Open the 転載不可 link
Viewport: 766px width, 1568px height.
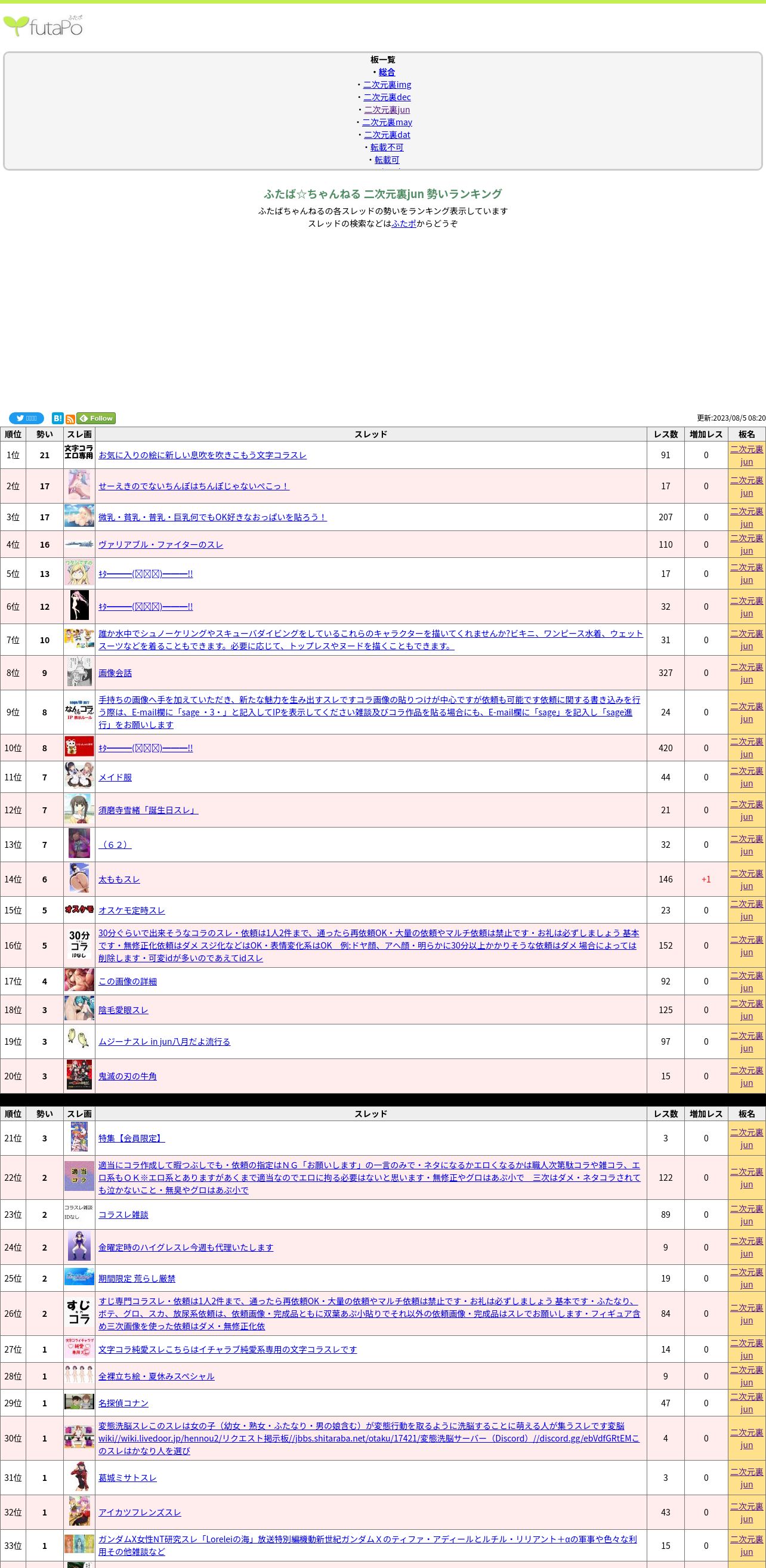[387, 147]
